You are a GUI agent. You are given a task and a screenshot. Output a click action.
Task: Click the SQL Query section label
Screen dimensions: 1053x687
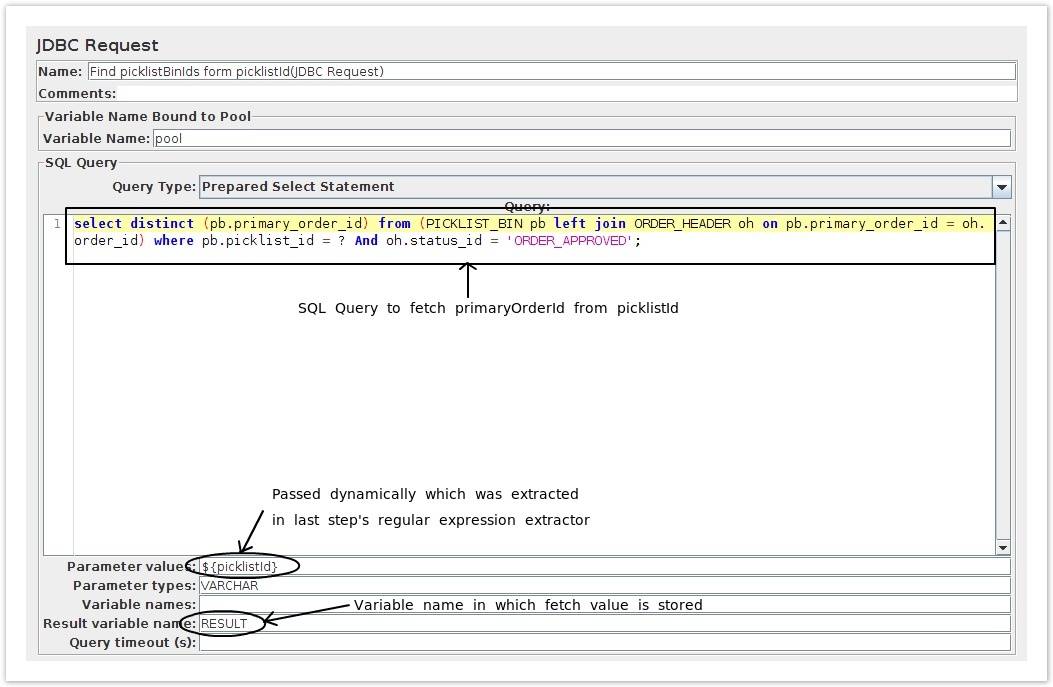point(81,163)
